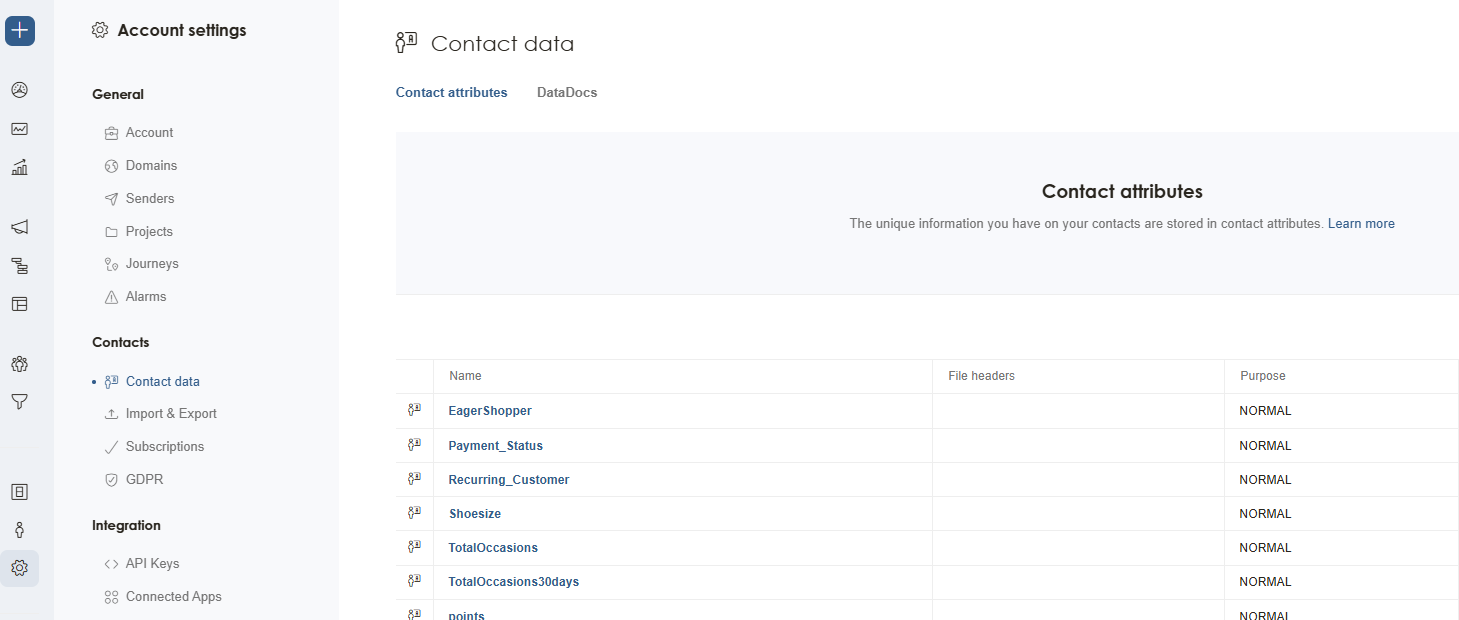Select the Contact attributes tab
Screen dimensions: 1459x620
pos(451,92)
